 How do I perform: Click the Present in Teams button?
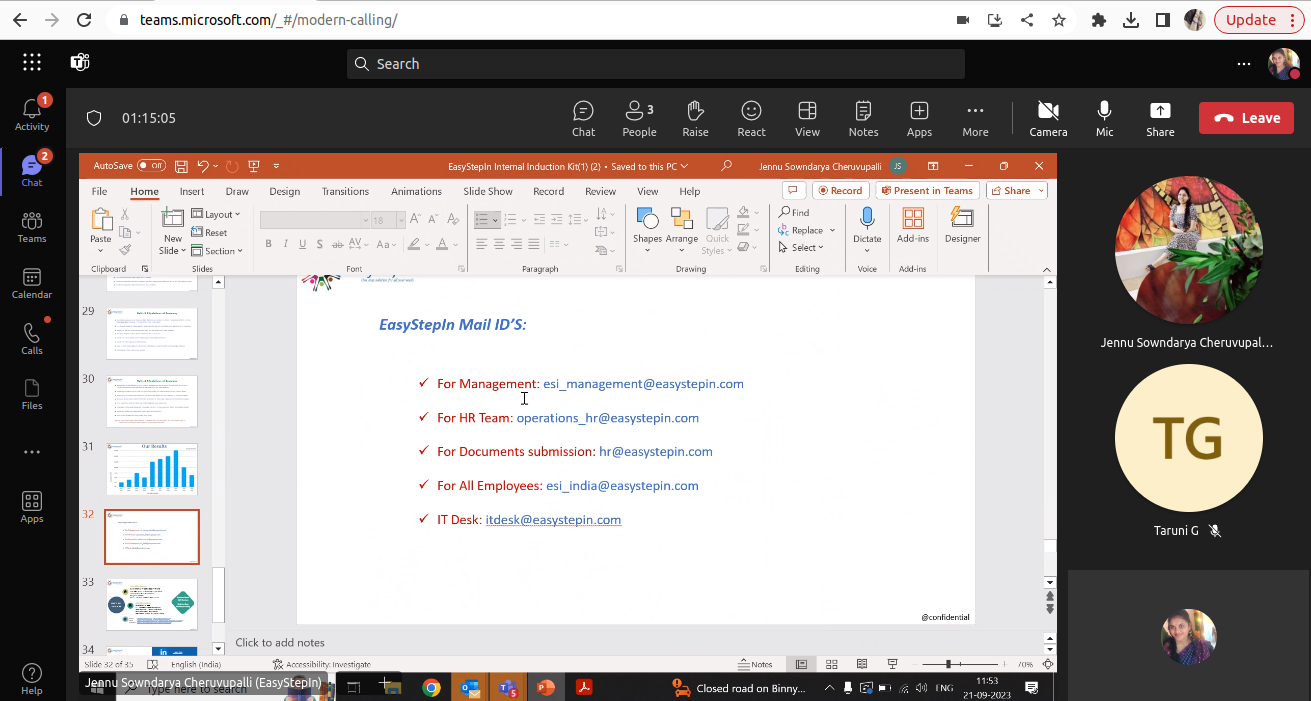tap(926, 191)
